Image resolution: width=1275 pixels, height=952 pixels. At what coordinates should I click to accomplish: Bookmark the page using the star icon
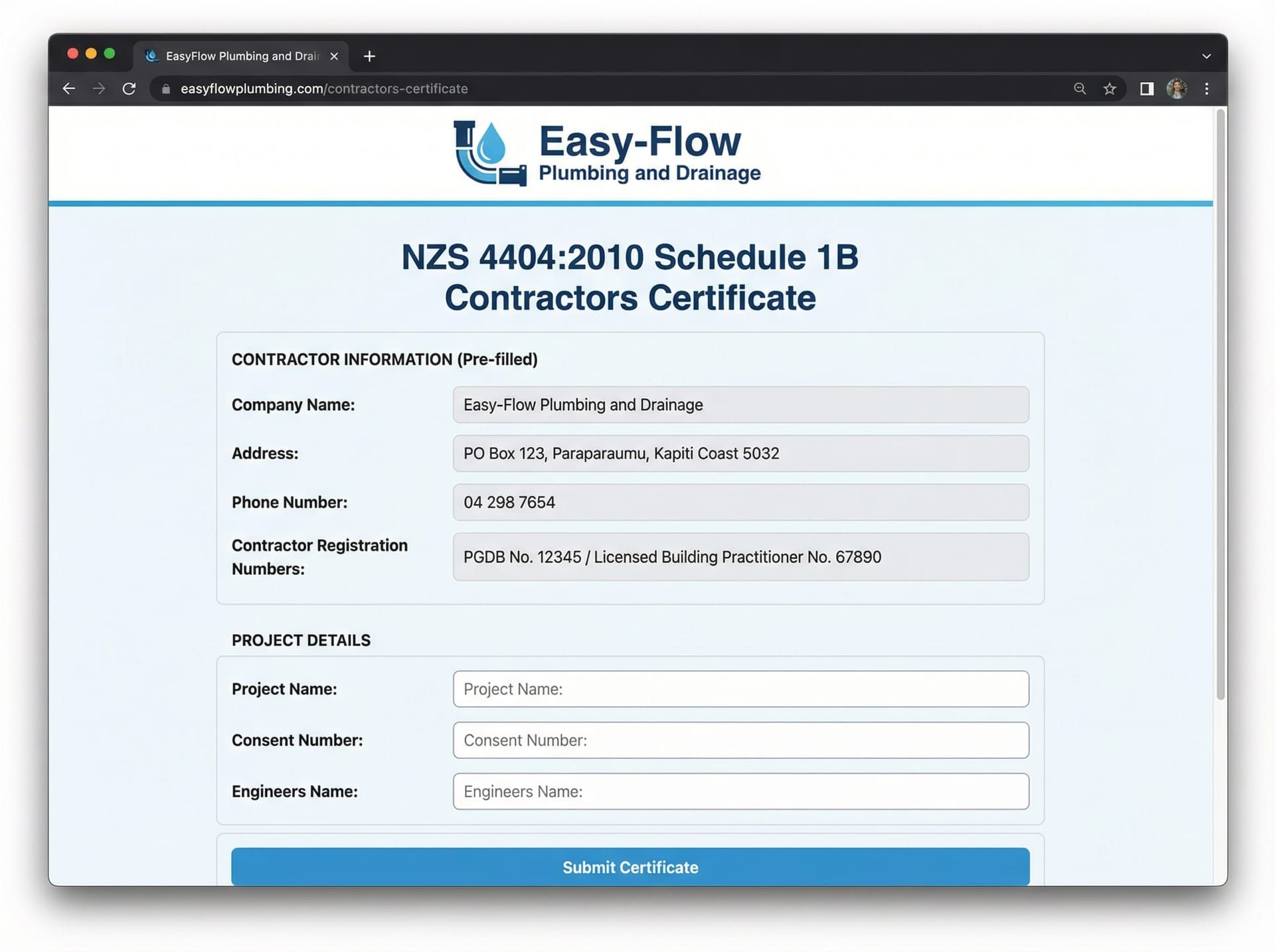point(1110,88)
